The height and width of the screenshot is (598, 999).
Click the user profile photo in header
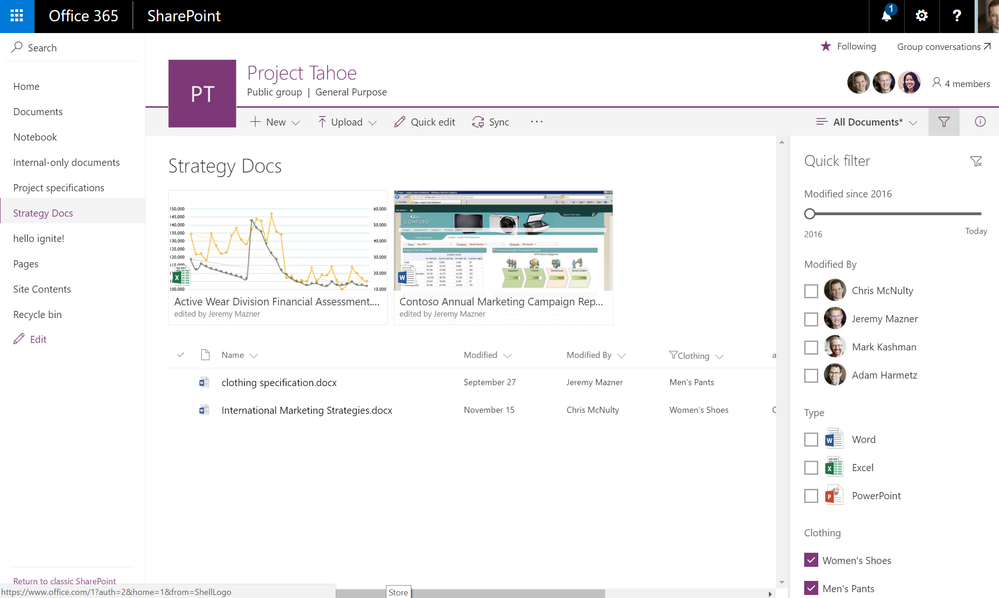click(988, 16)
